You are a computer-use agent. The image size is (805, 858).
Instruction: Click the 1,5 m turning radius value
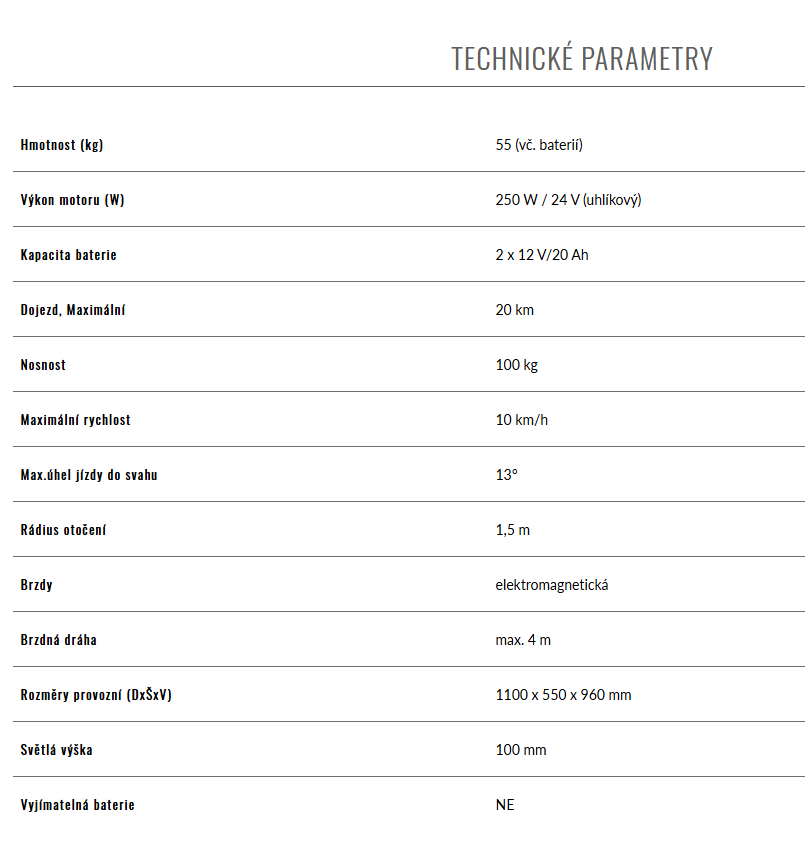click(x=513, y=530)
